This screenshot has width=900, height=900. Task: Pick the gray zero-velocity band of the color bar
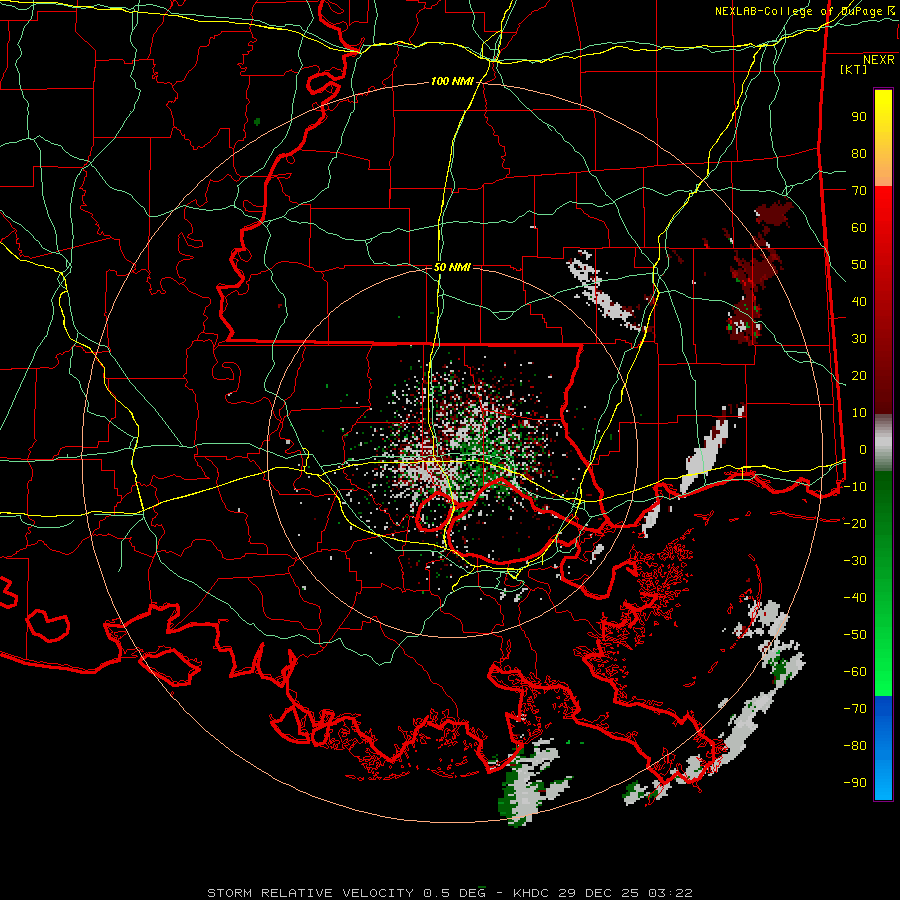pyautogui.click(x=883, y=443)
